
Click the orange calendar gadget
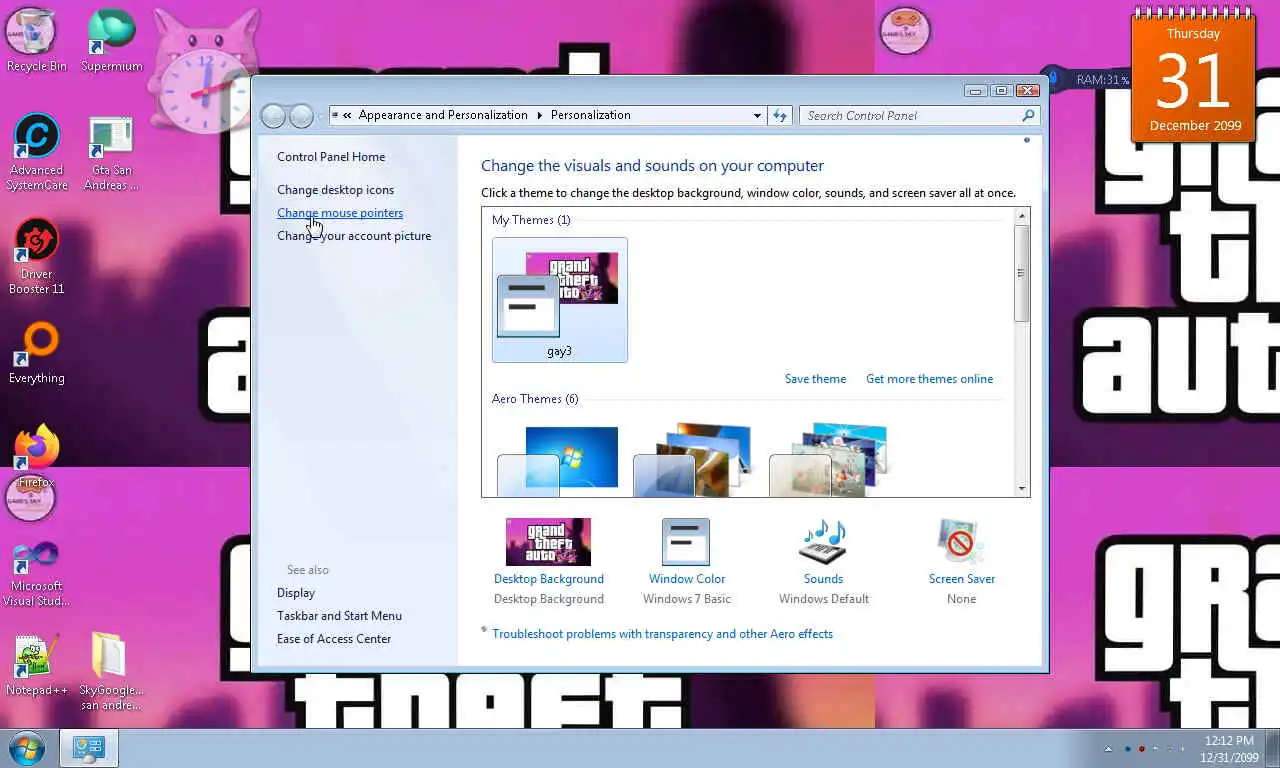[x=1193, y=77]
